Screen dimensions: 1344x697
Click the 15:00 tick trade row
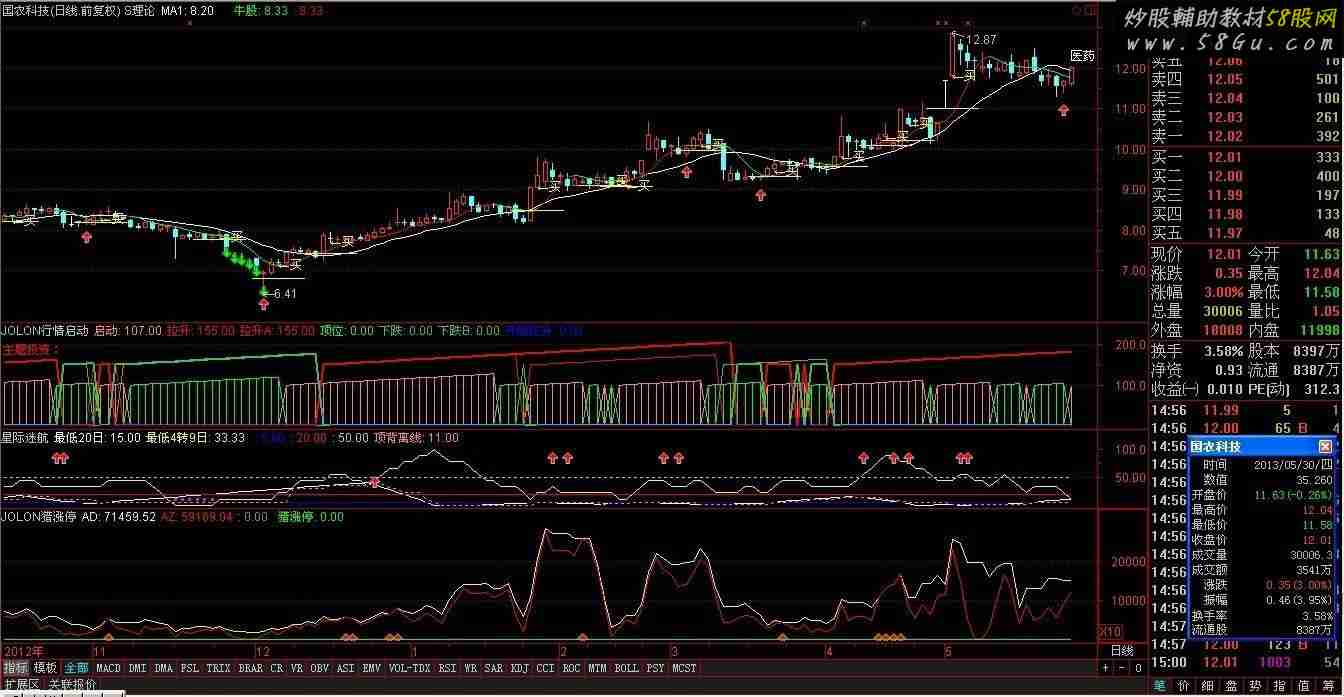(x=1246, y=662)
